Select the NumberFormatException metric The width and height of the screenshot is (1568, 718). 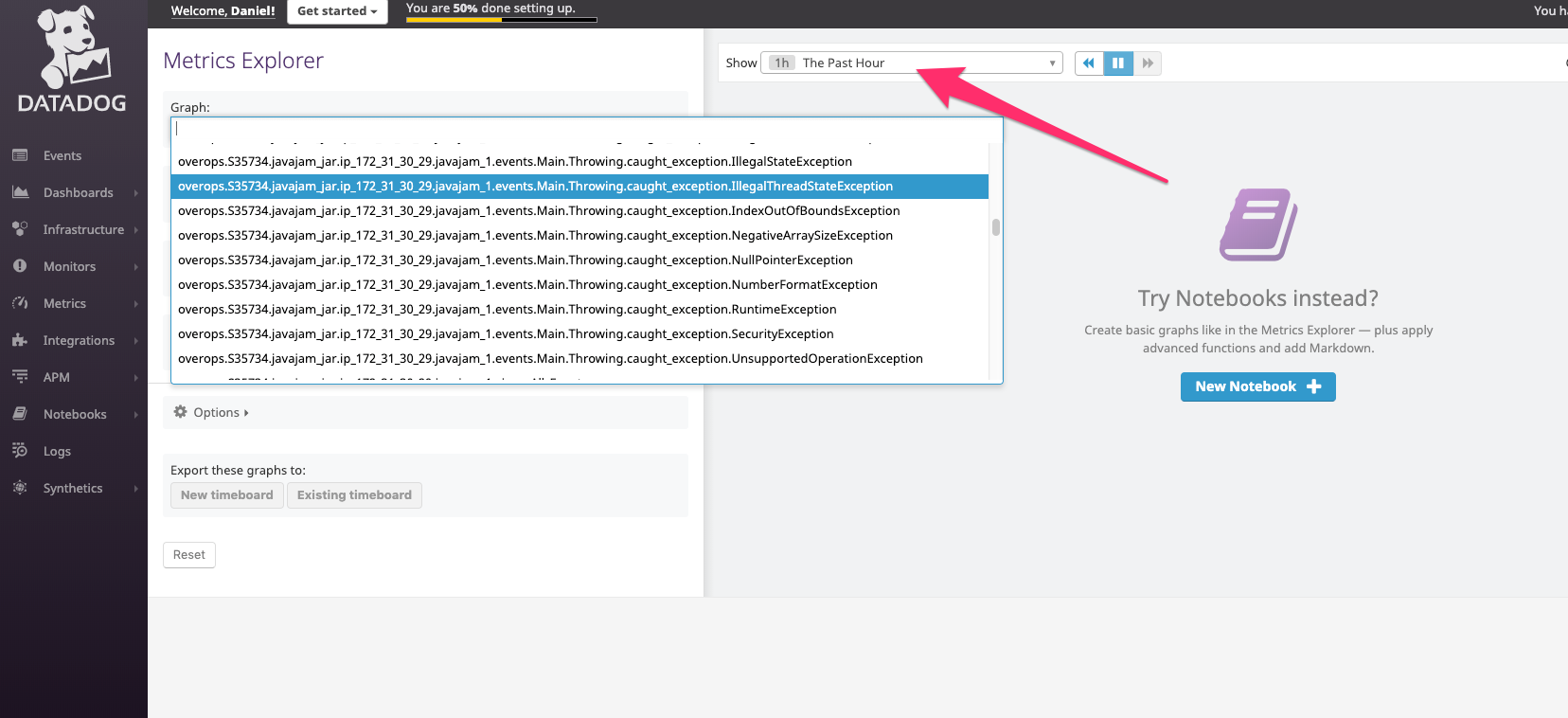(579, 285)
